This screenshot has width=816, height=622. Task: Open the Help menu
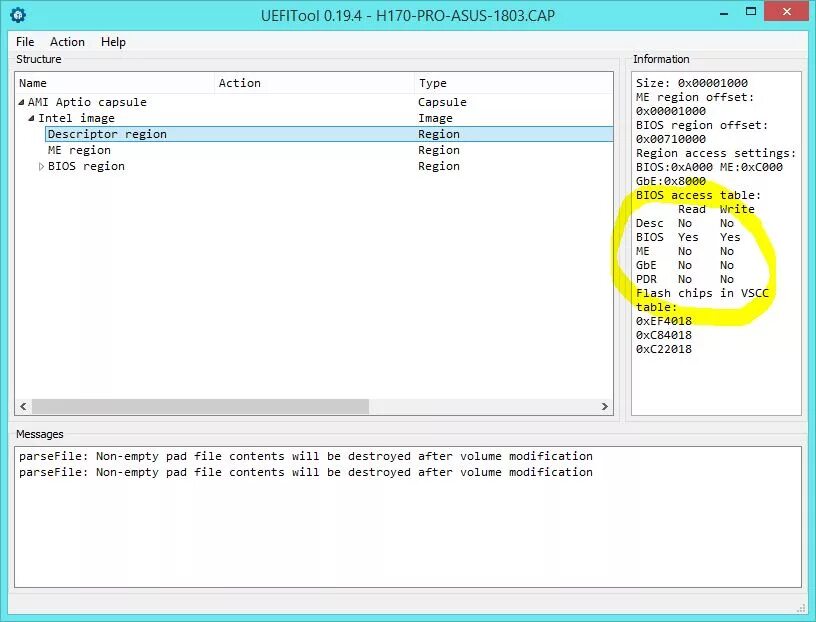click(113, 42)
